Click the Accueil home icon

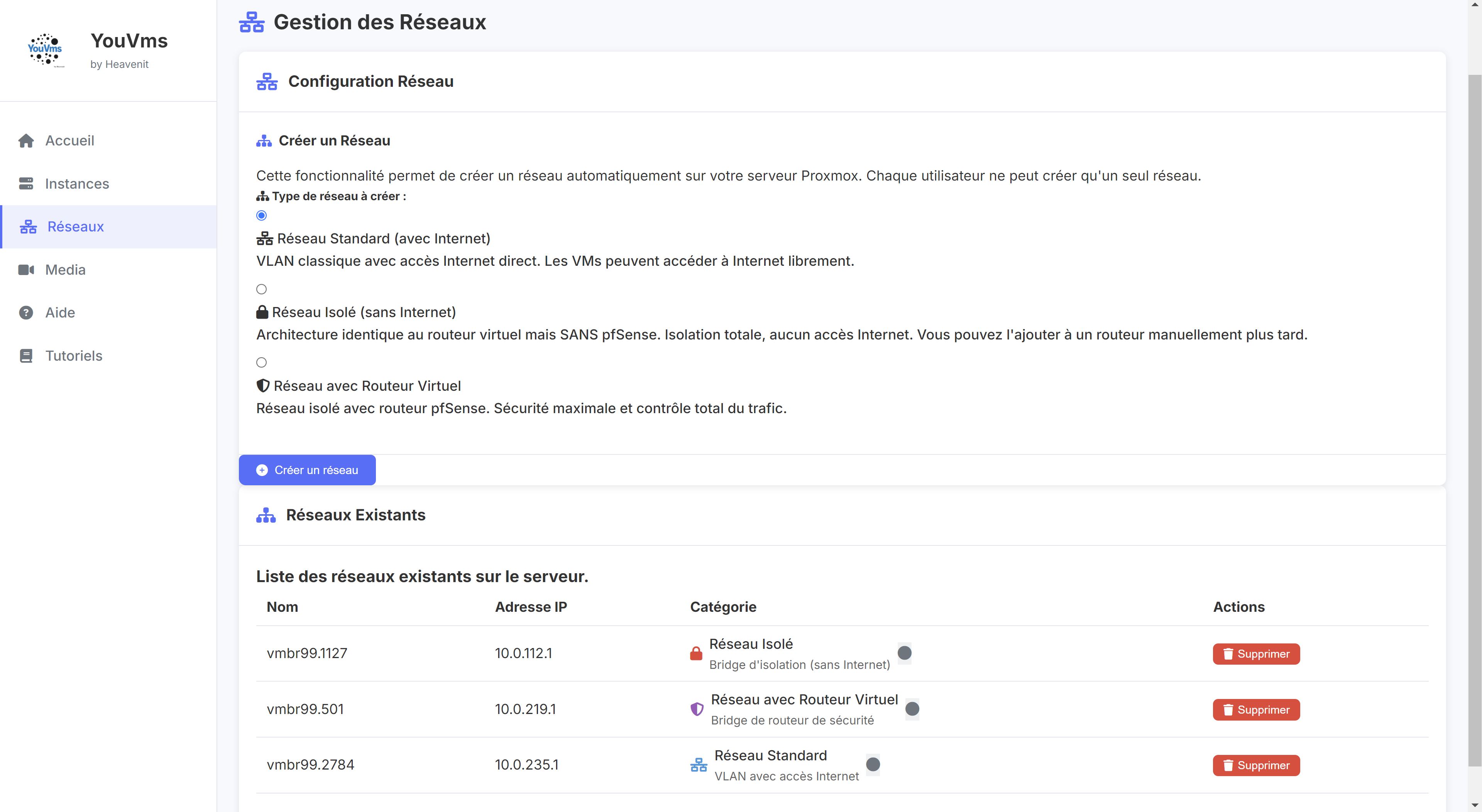(26, 141)
